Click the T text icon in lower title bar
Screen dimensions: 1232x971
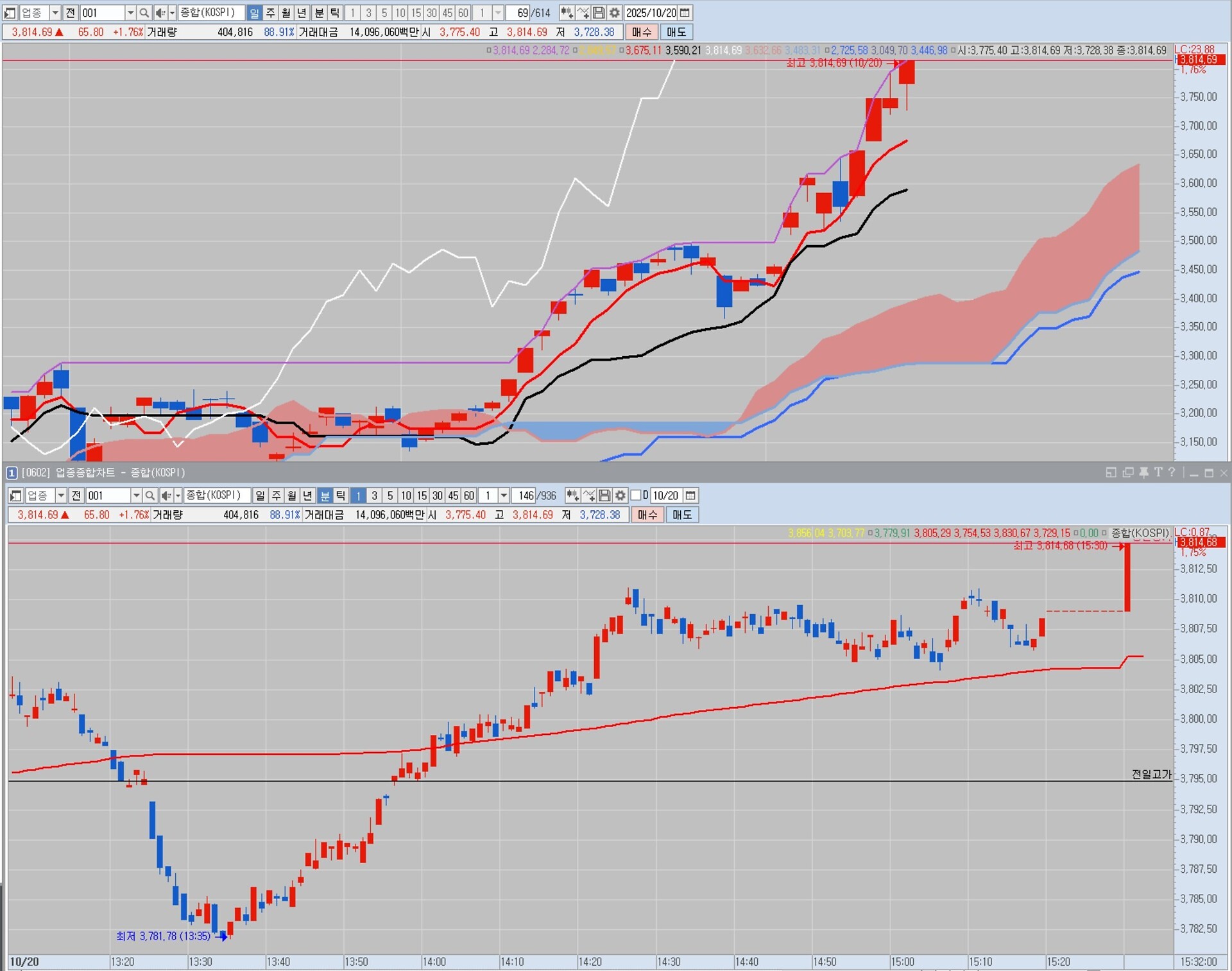click(1158, 472)
